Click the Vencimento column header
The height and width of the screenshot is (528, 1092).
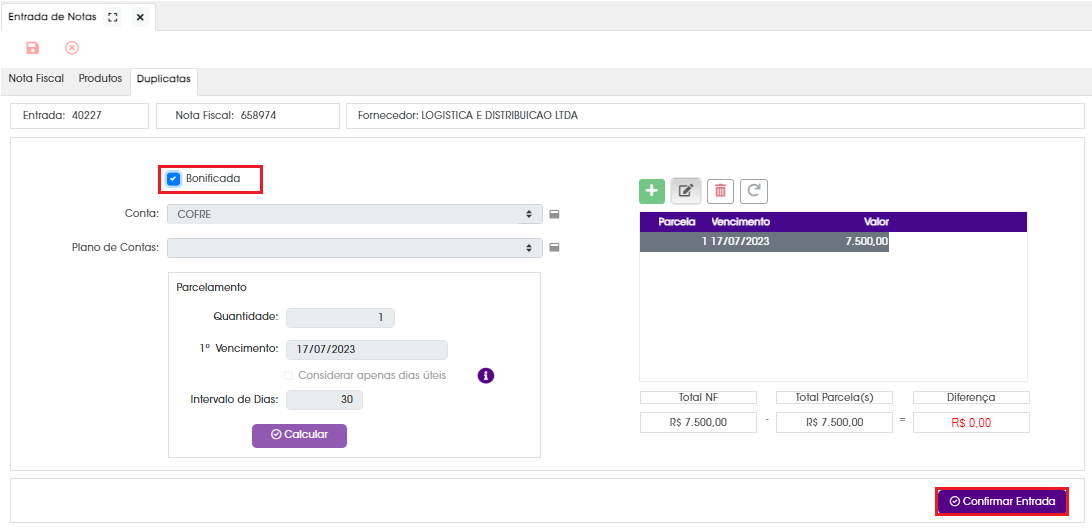click(x=740, y=222)
